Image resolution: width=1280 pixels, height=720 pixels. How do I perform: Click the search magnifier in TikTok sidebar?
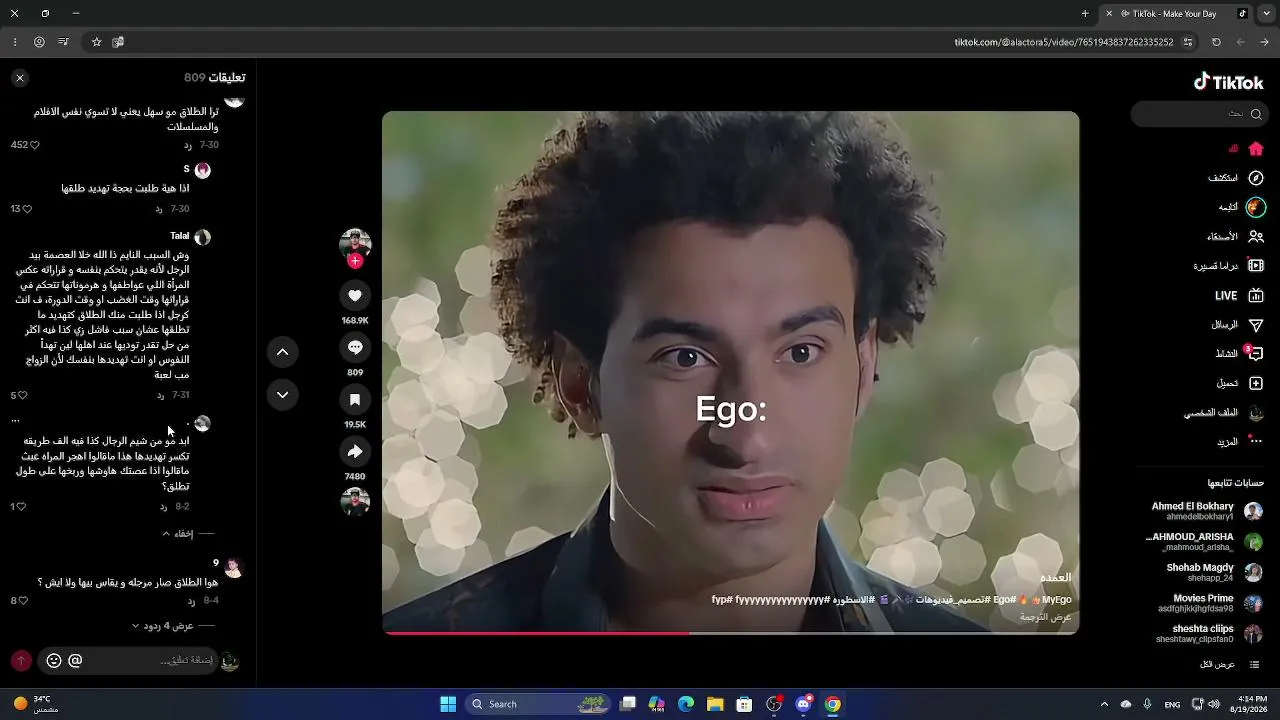pyautogui.click(x=1256, y=114)
